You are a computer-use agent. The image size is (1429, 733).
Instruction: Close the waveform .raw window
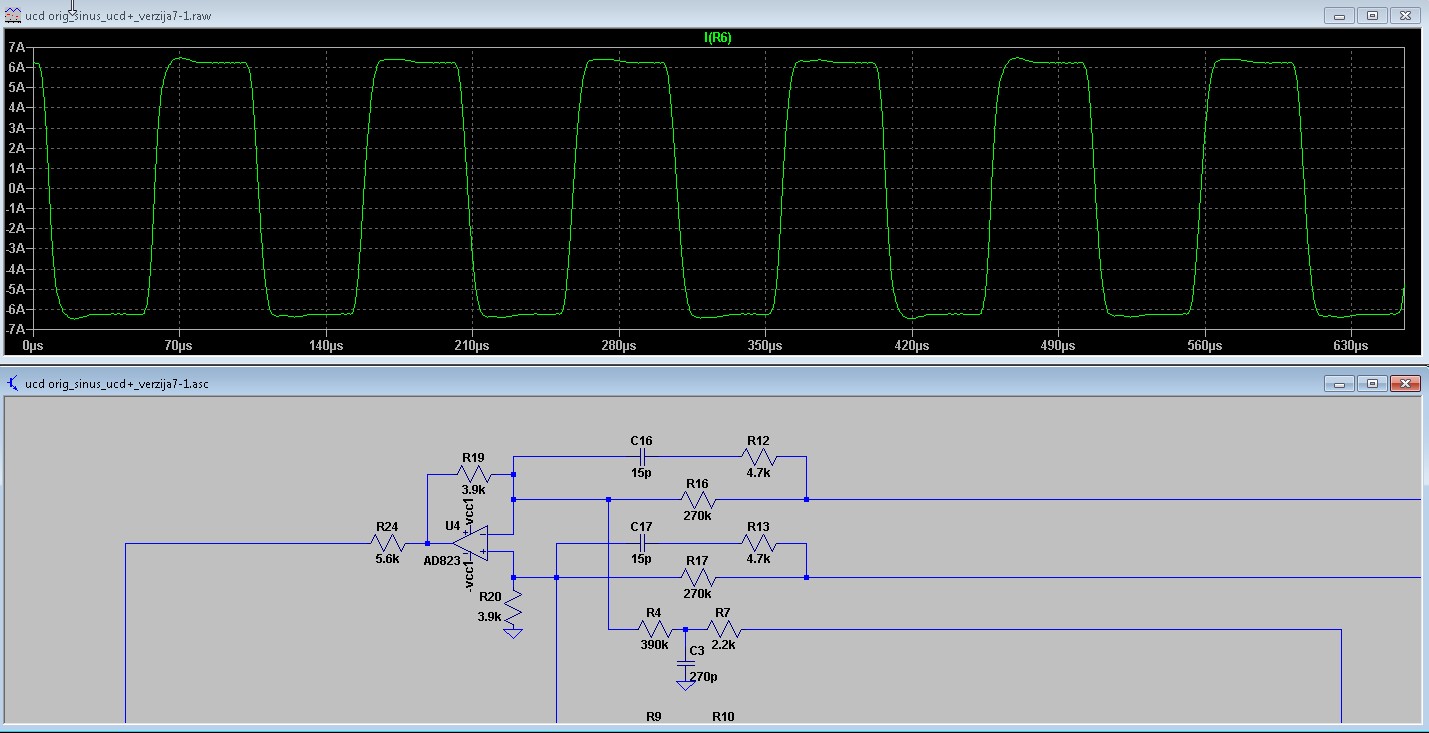(1405, 15)
